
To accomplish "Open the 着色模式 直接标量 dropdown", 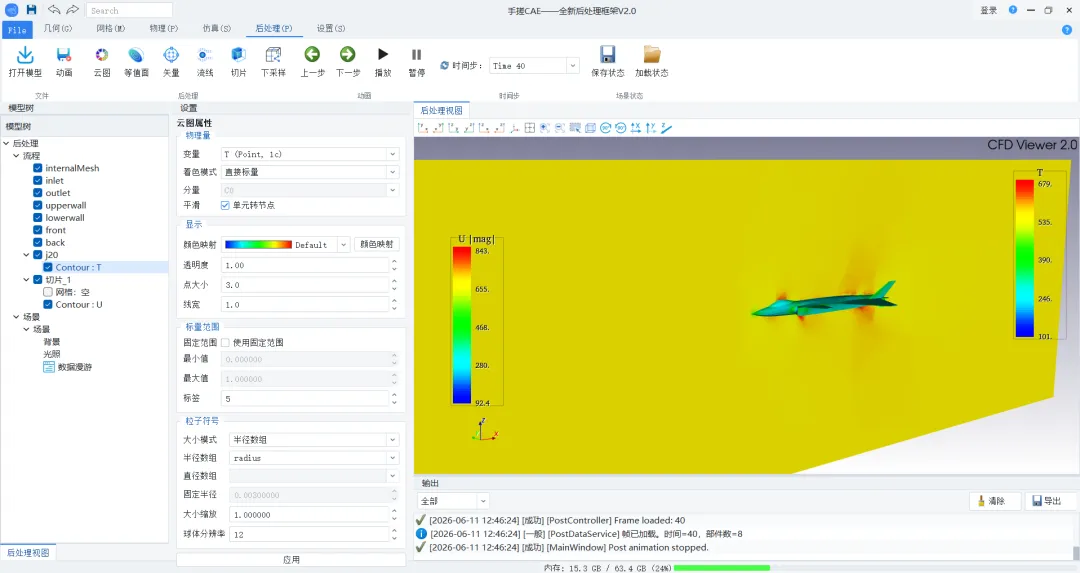I will coord(309,172).
